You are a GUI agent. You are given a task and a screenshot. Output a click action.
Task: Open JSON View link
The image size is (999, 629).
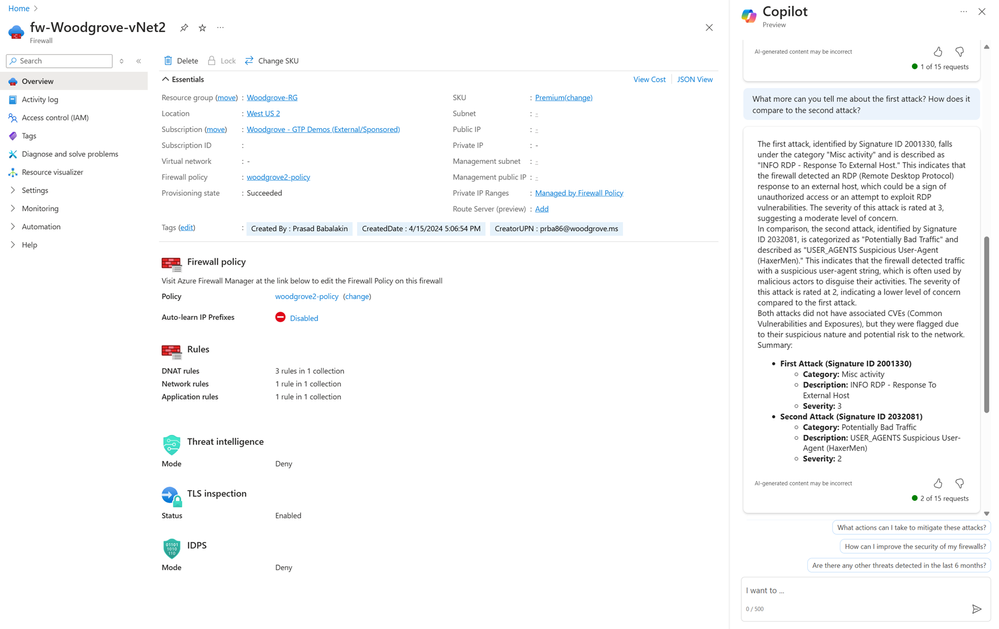pyautogui.click(x=694, y=80)
